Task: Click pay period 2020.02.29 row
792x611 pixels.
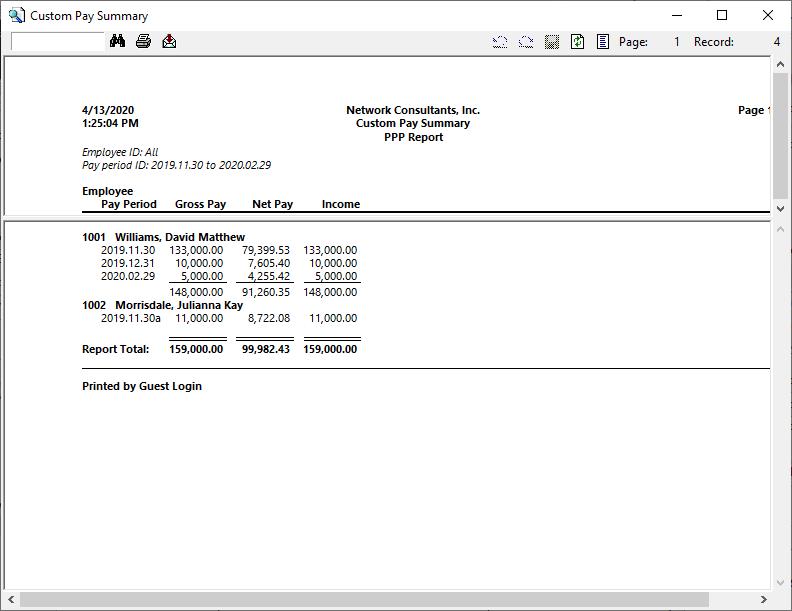Action: click(x=128, y=277)
